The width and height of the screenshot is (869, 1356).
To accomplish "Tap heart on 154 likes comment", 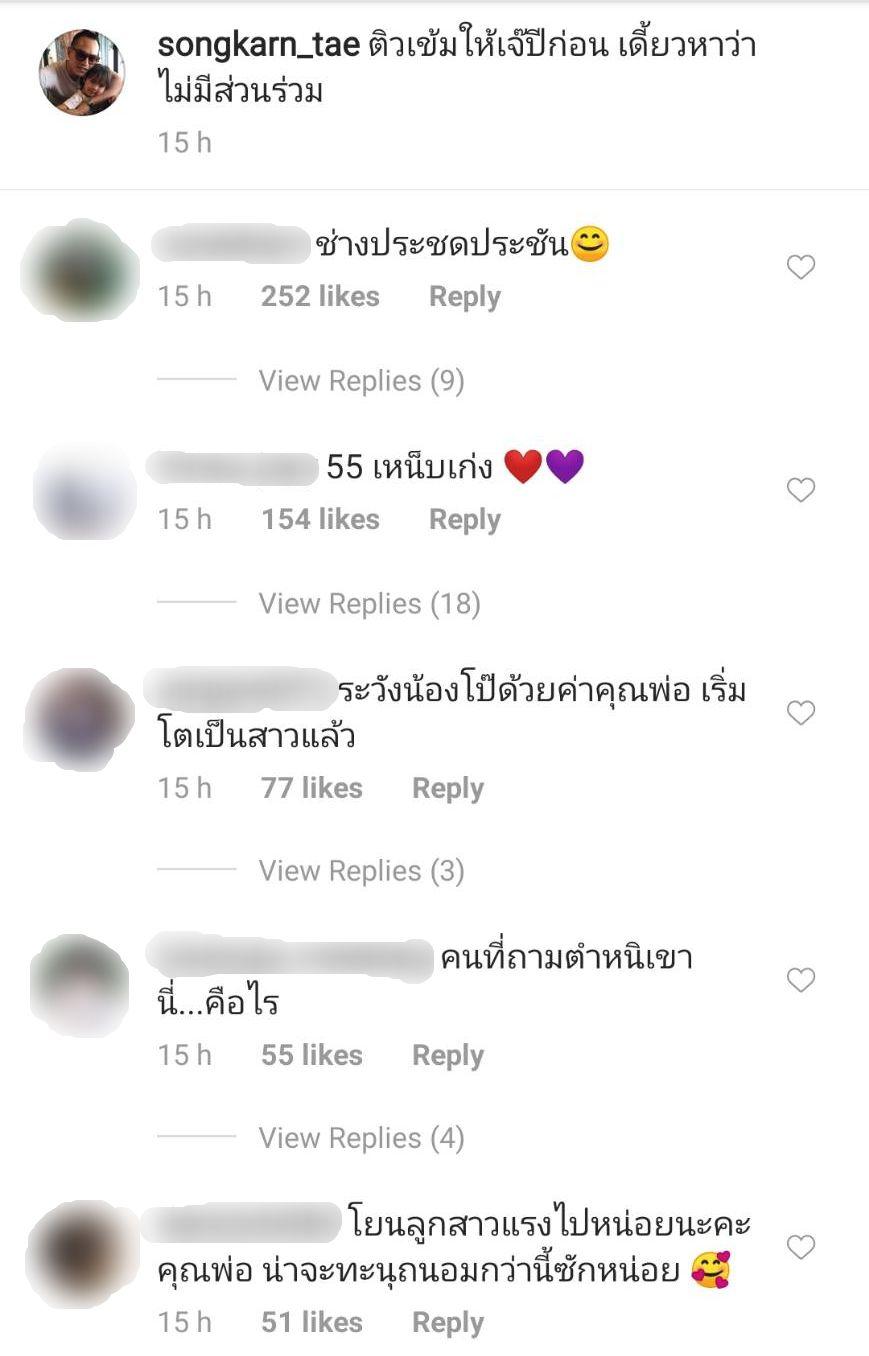I will click(801, 490).
